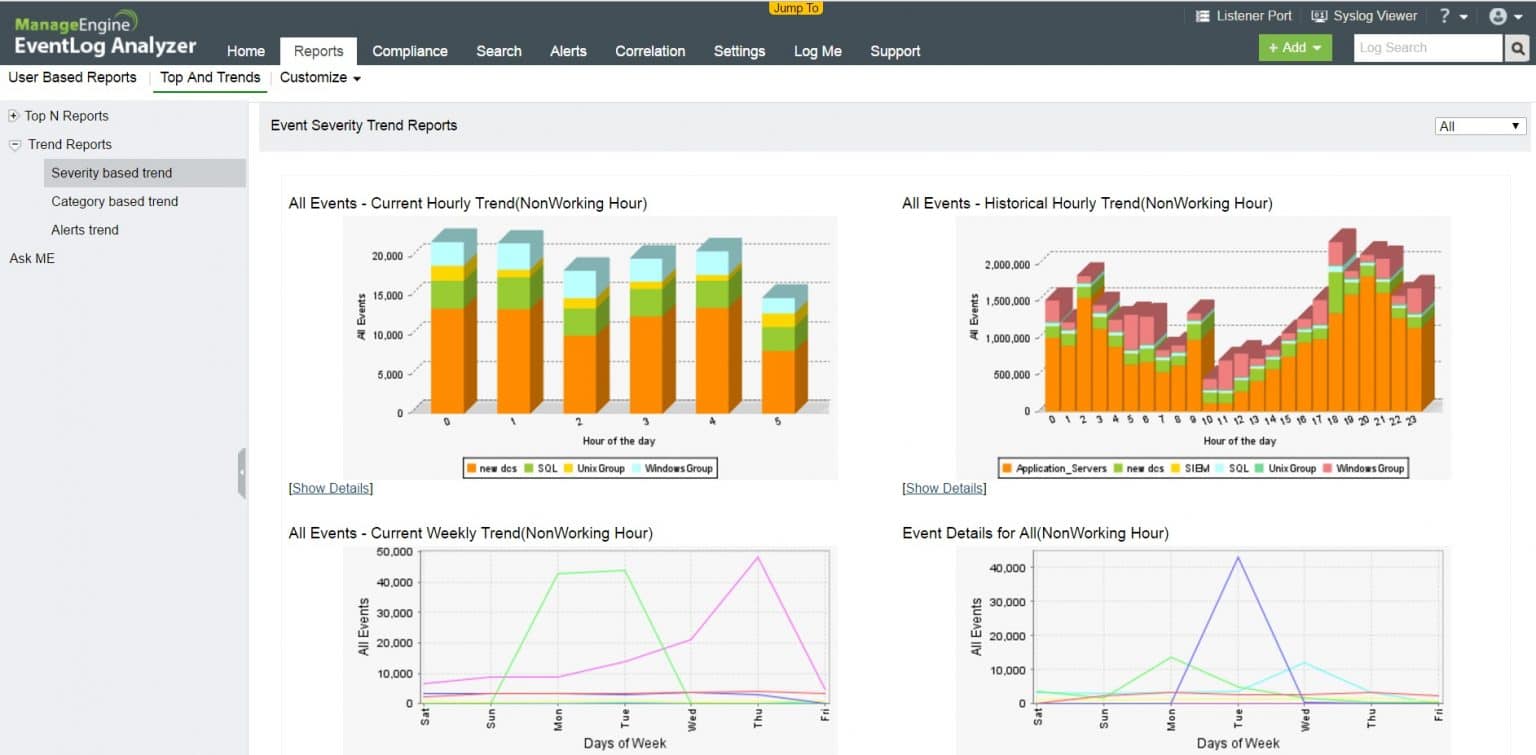Switch to the Compliance menu
This screenshot has width=1536, height=755.
(x=410, y=51)
